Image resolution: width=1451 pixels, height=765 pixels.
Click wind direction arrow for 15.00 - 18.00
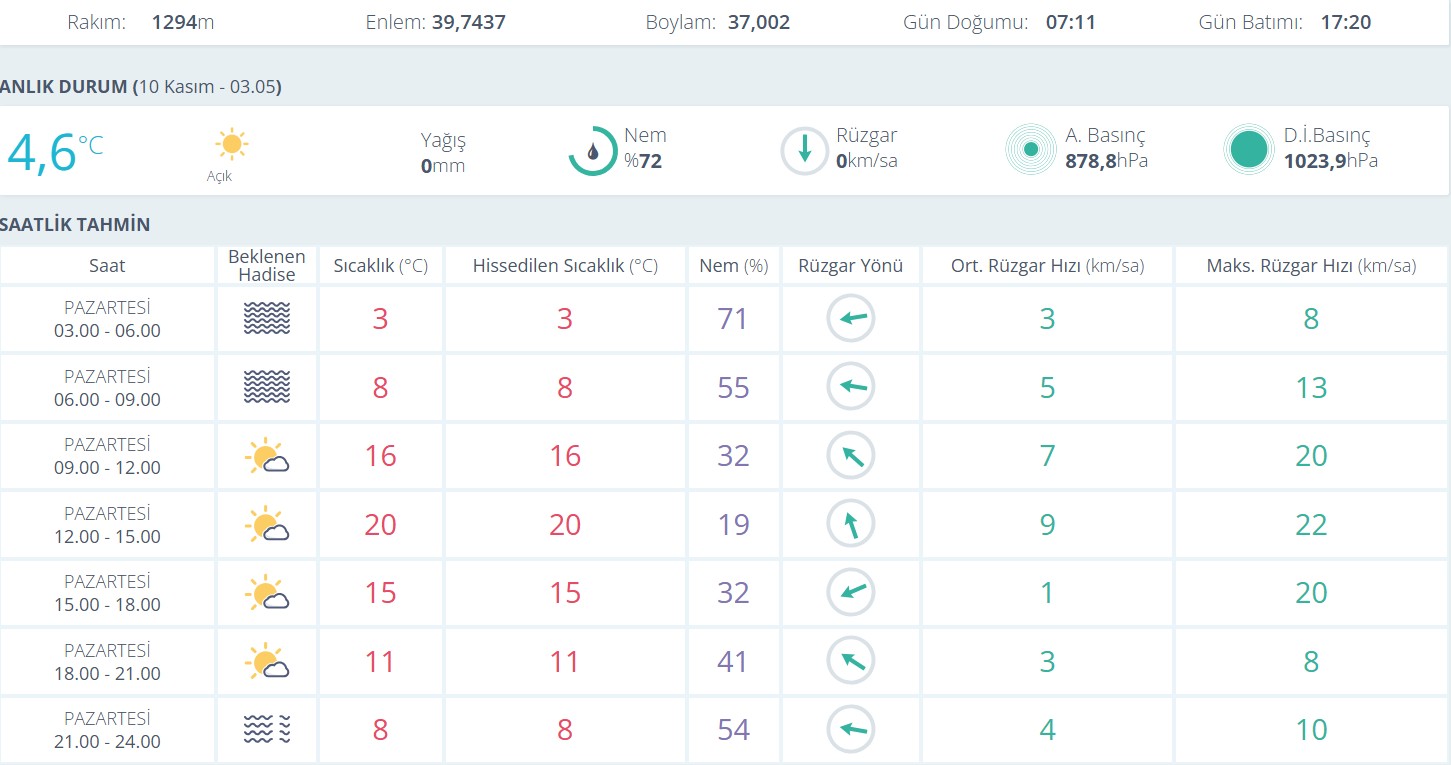click(851, 593)
